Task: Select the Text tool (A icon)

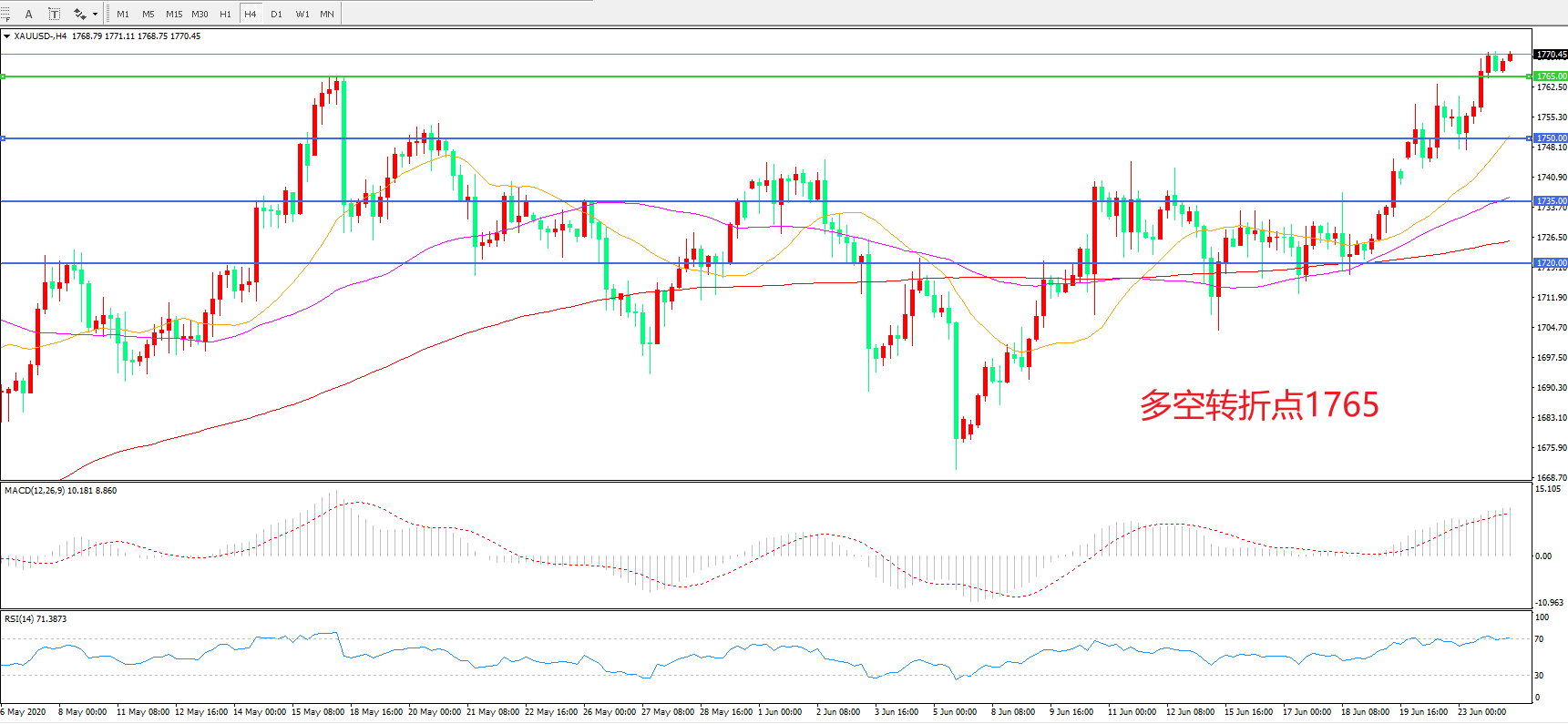Action: pos(29,14)
